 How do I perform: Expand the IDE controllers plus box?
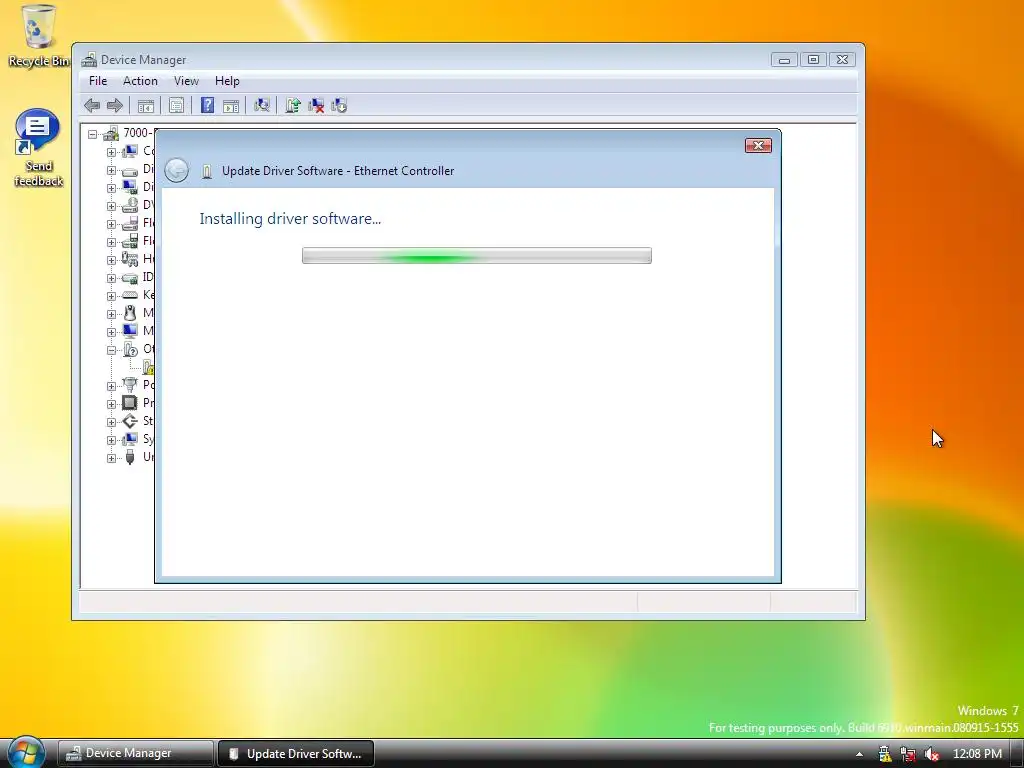112,278
